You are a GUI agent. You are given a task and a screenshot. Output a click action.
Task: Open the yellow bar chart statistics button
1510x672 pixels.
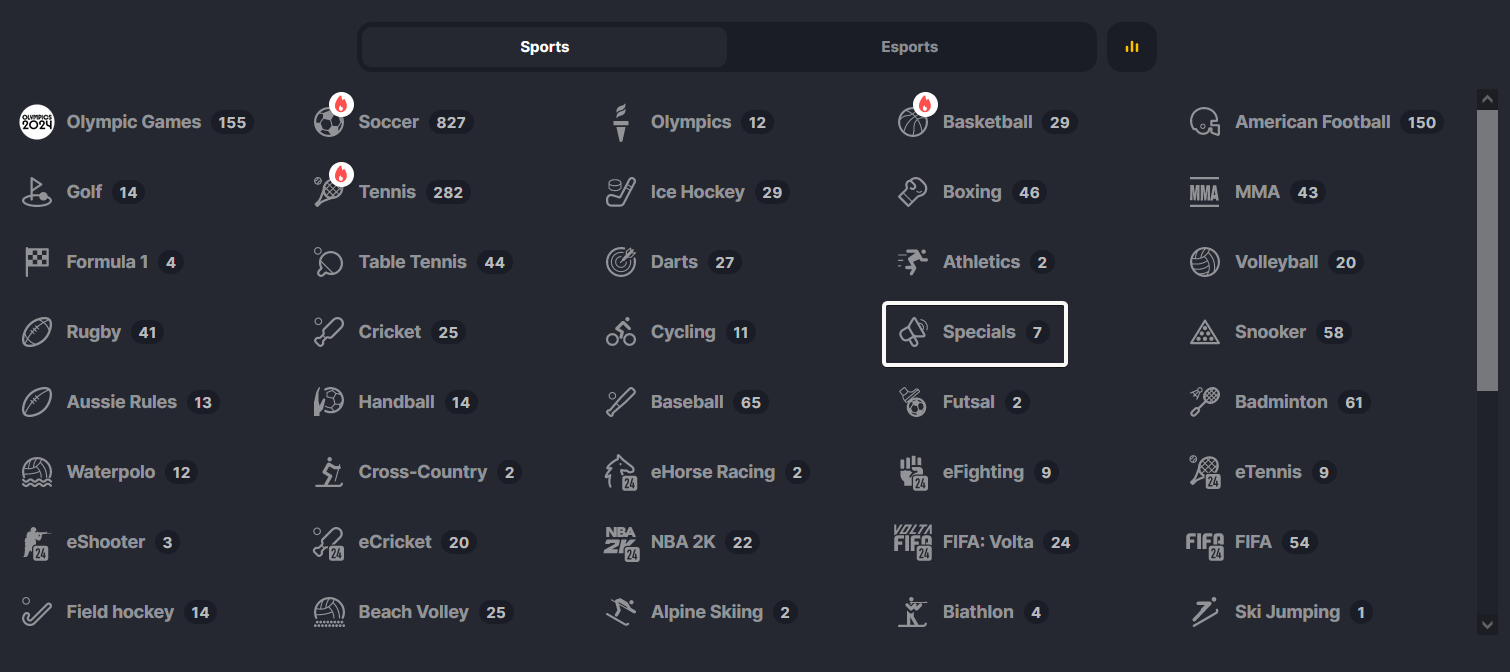[x=1132, y=47]
